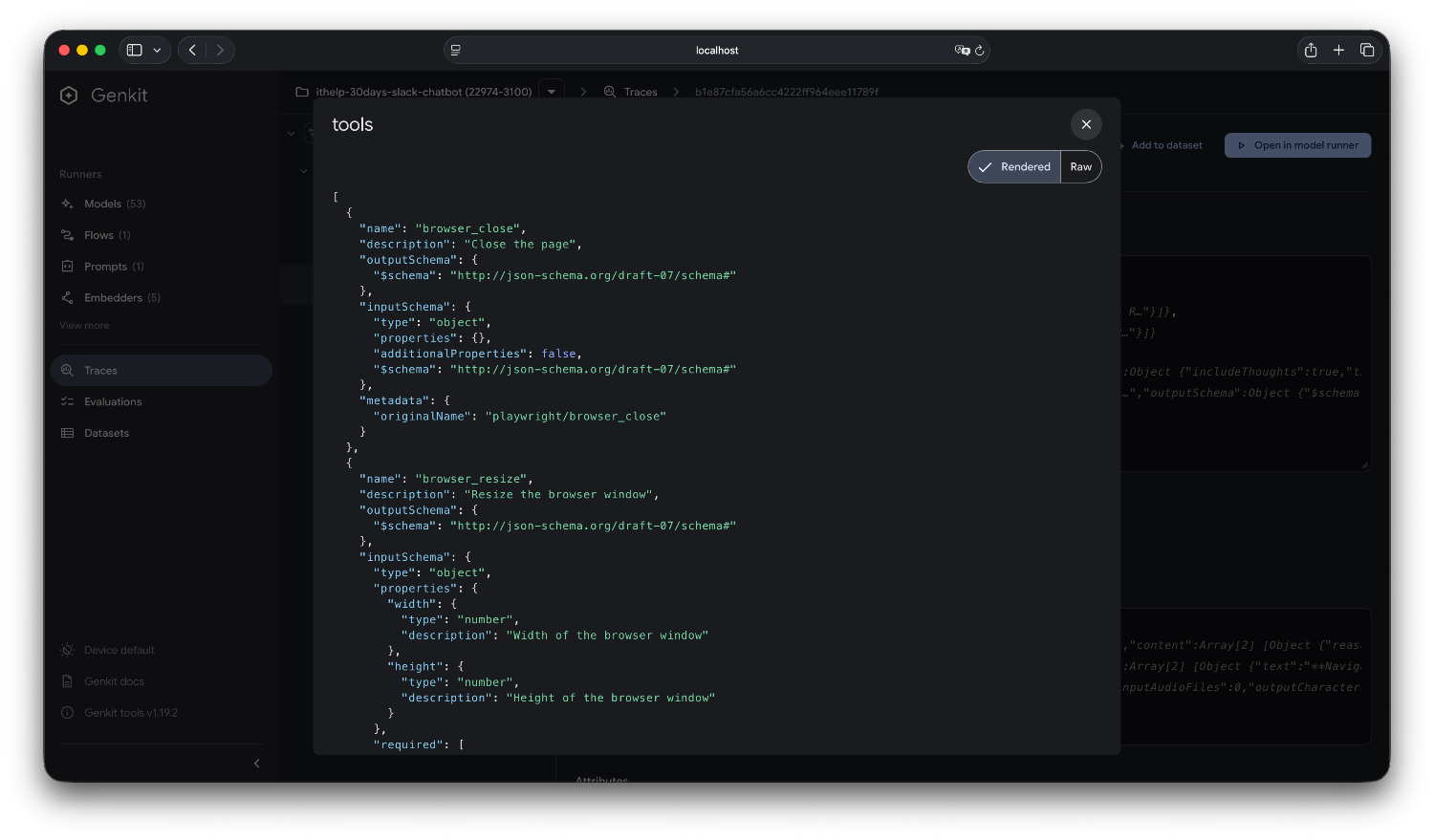Click "playwright/browser_close" originalName value
The image size is (1434, 840).
[x=576, y=416]
